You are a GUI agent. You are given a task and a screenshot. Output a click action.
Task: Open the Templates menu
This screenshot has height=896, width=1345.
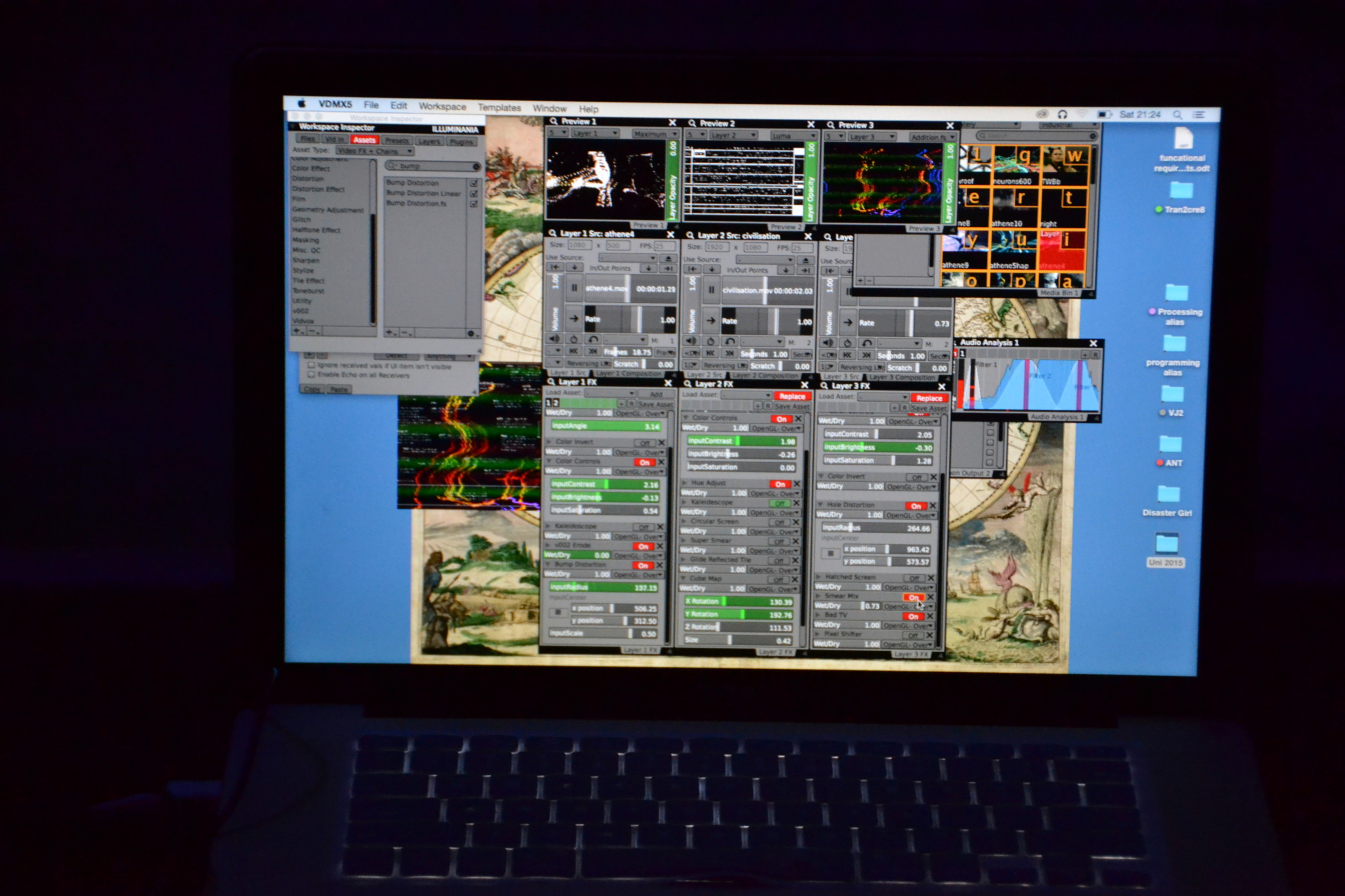pos(499,108)
